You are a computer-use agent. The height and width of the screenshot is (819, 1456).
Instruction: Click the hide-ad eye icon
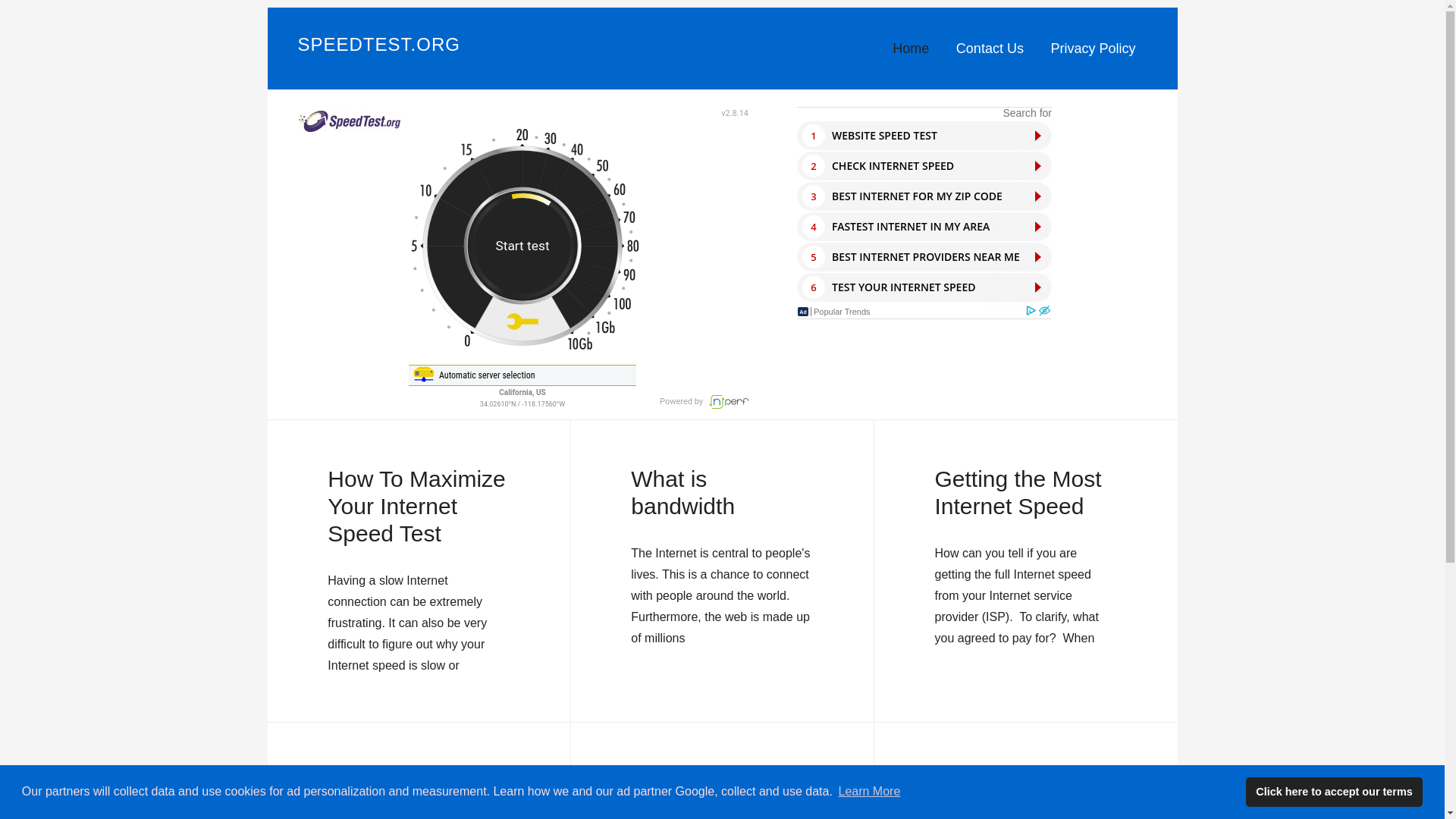click(x=1044, y=311)
